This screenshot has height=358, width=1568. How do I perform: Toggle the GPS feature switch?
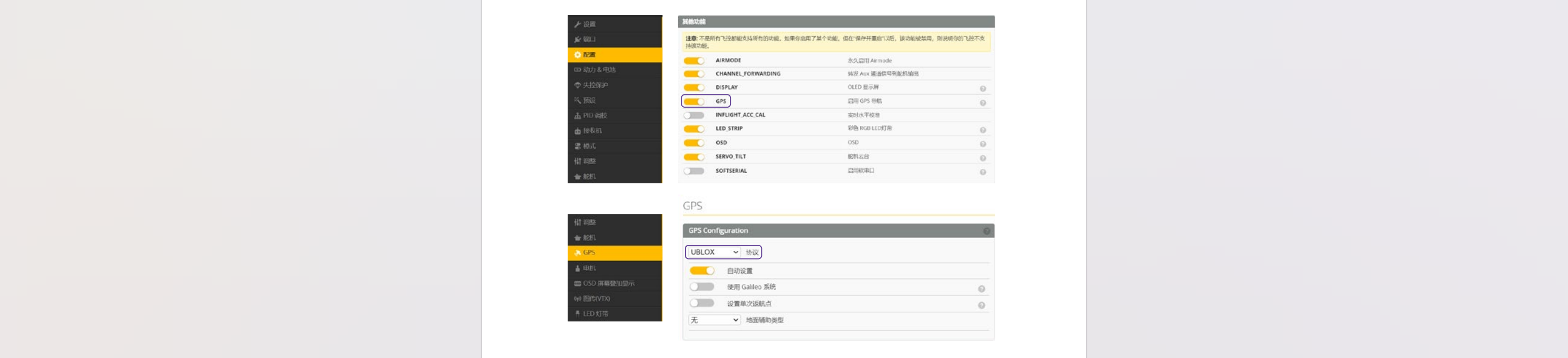[693, 102]
